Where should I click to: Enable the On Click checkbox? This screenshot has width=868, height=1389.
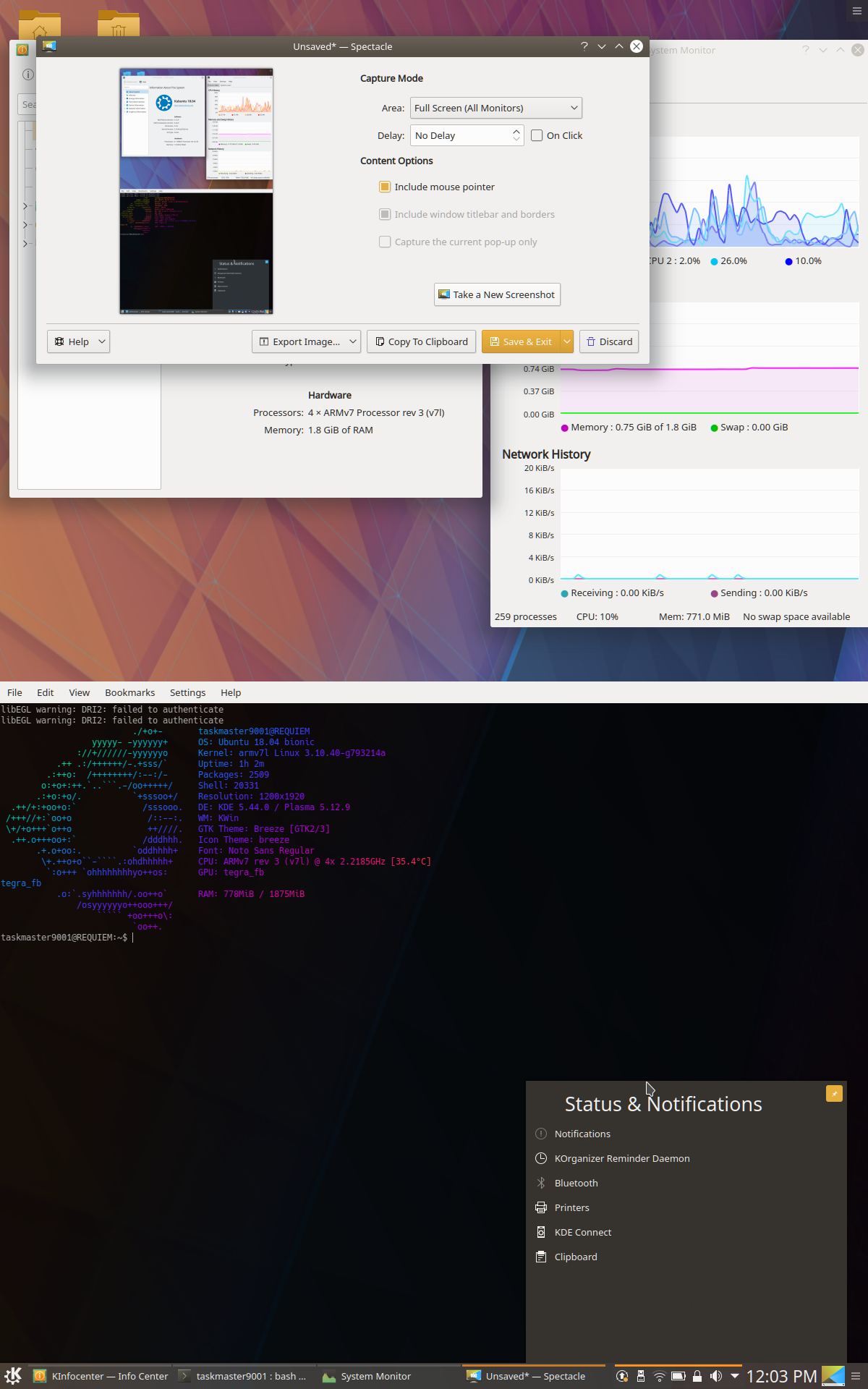pyautogui.click(x=537, y=135)
